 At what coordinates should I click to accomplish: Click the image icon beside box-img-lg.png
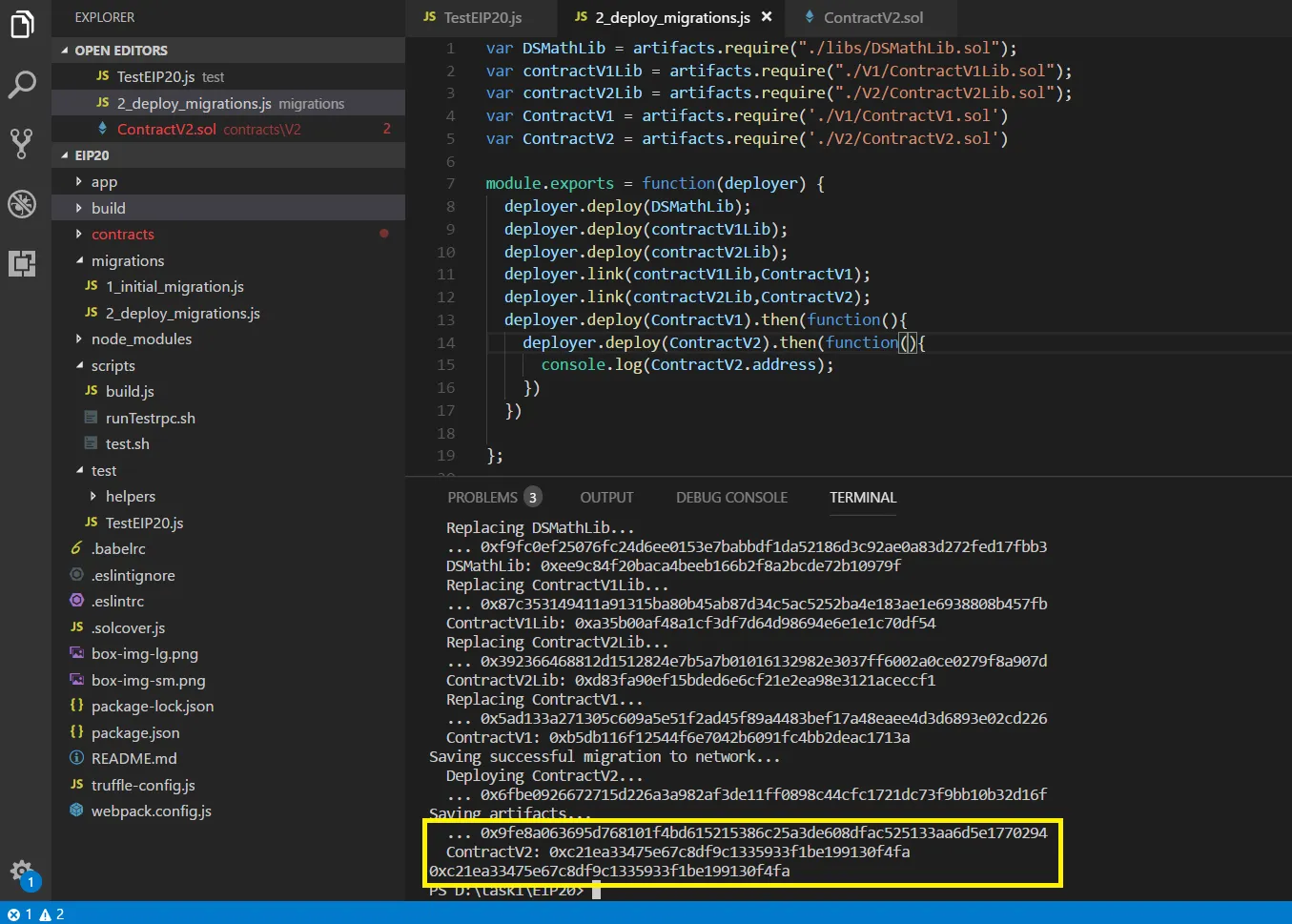point(76,653)
